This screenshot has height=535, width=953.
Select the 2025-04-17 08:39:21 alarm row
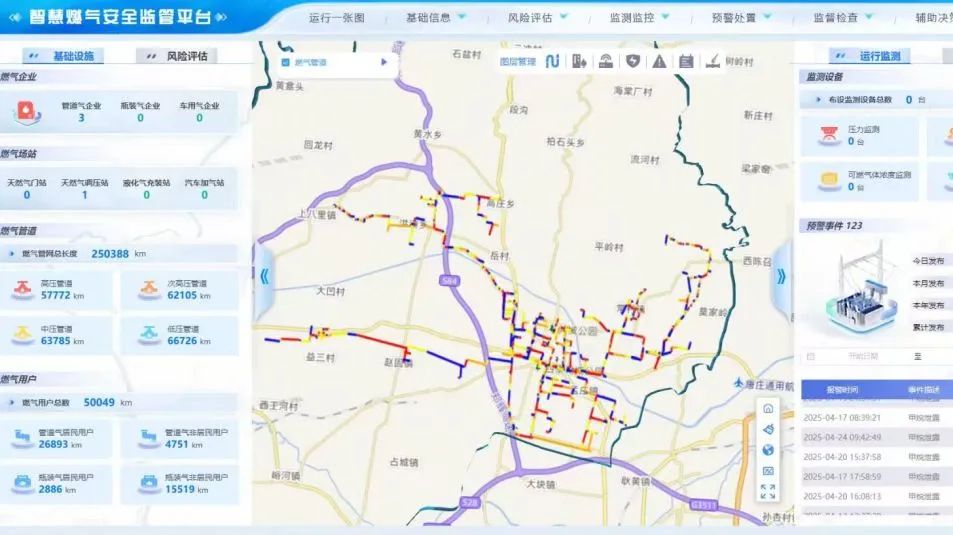click(x=877, y=418)
